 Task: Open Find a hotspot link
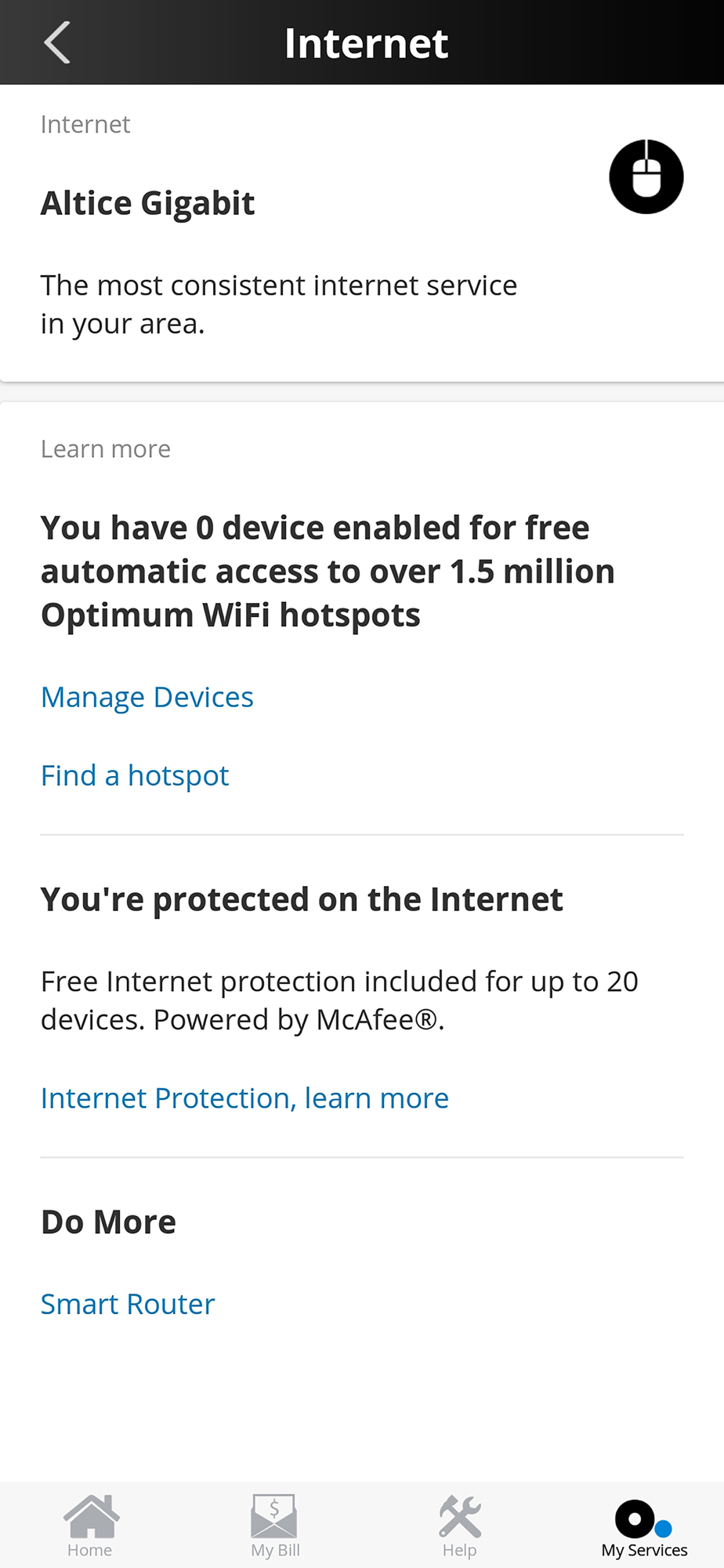(x=135, y=775)
